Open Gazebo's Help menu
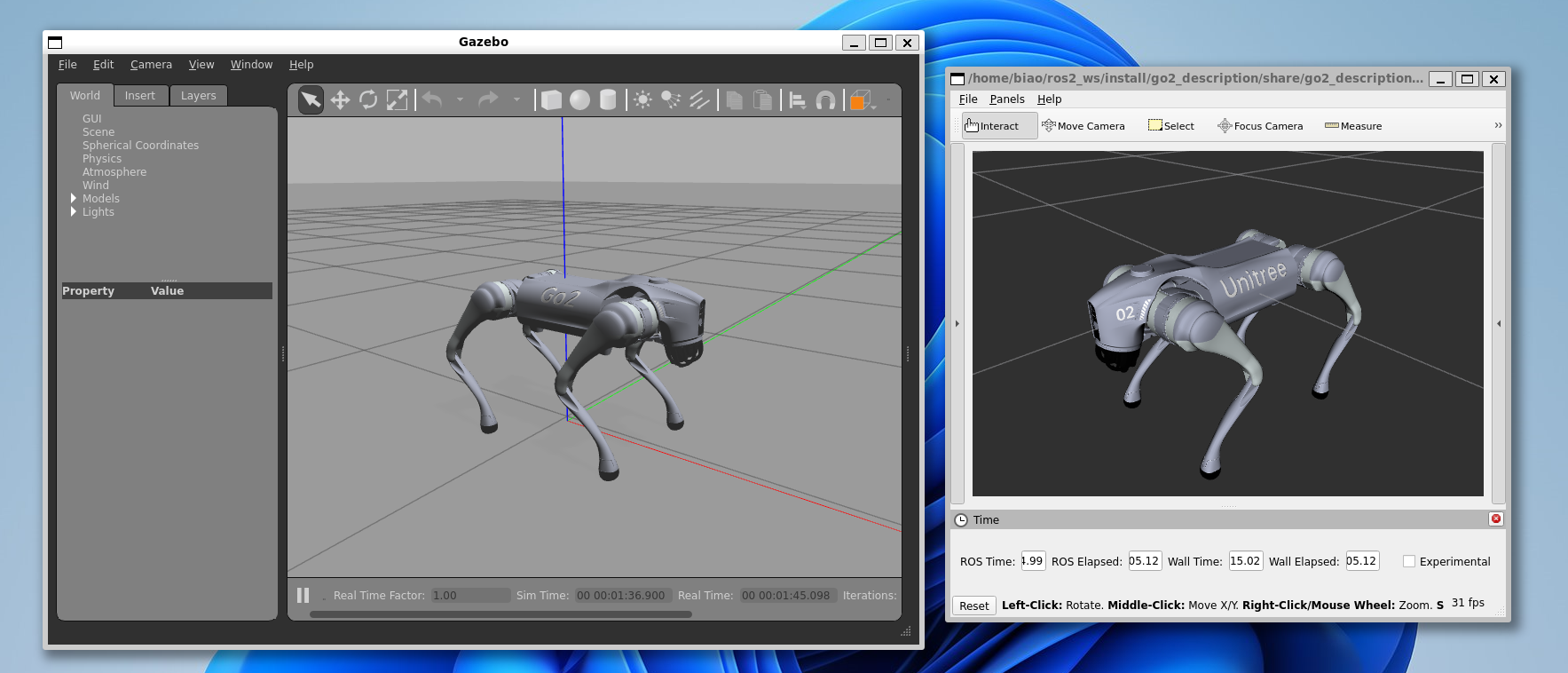1568x673 pixels. click(302, 65)
